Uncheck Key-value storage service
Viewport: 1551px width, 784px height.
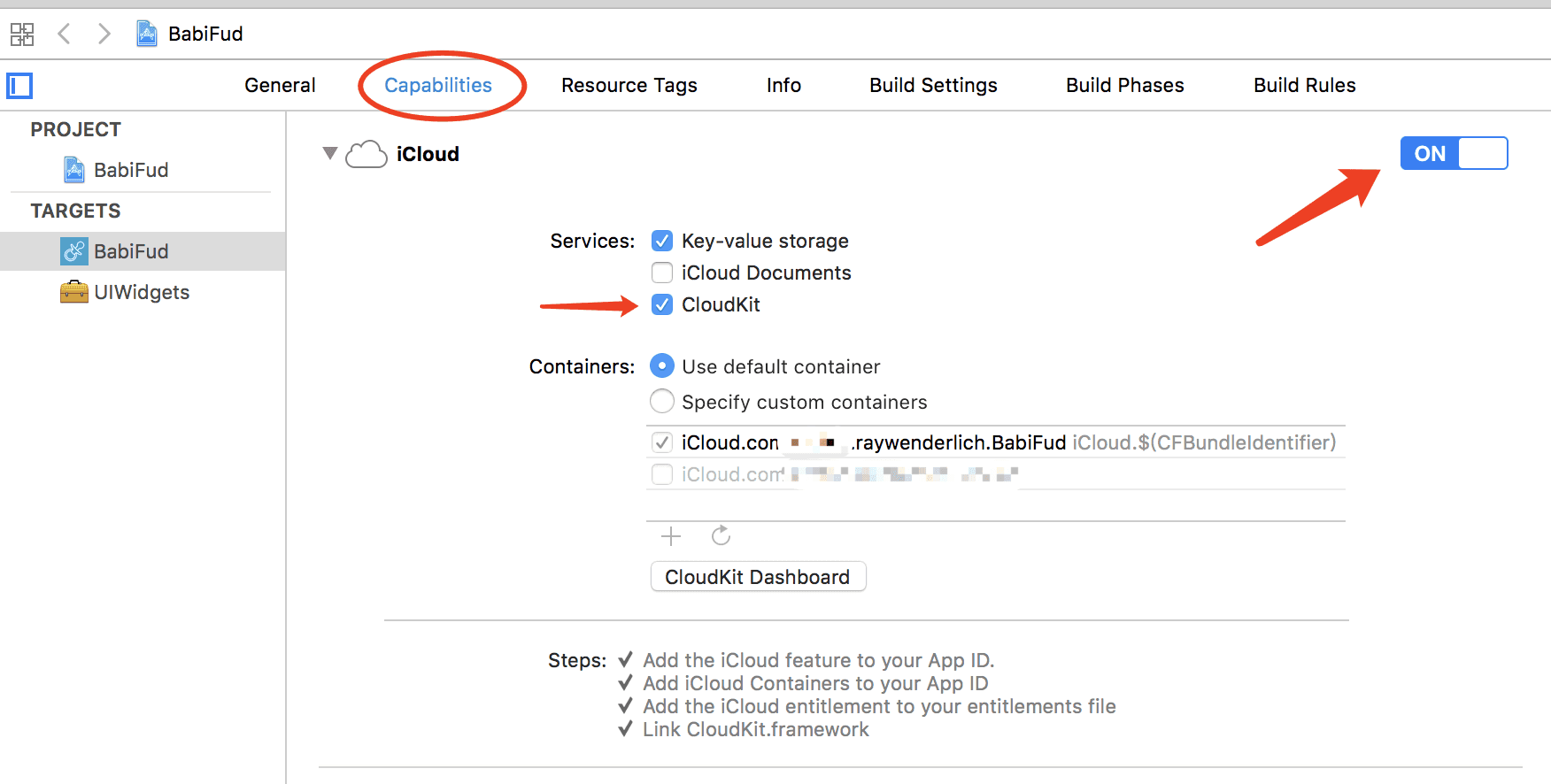[662, 241]
